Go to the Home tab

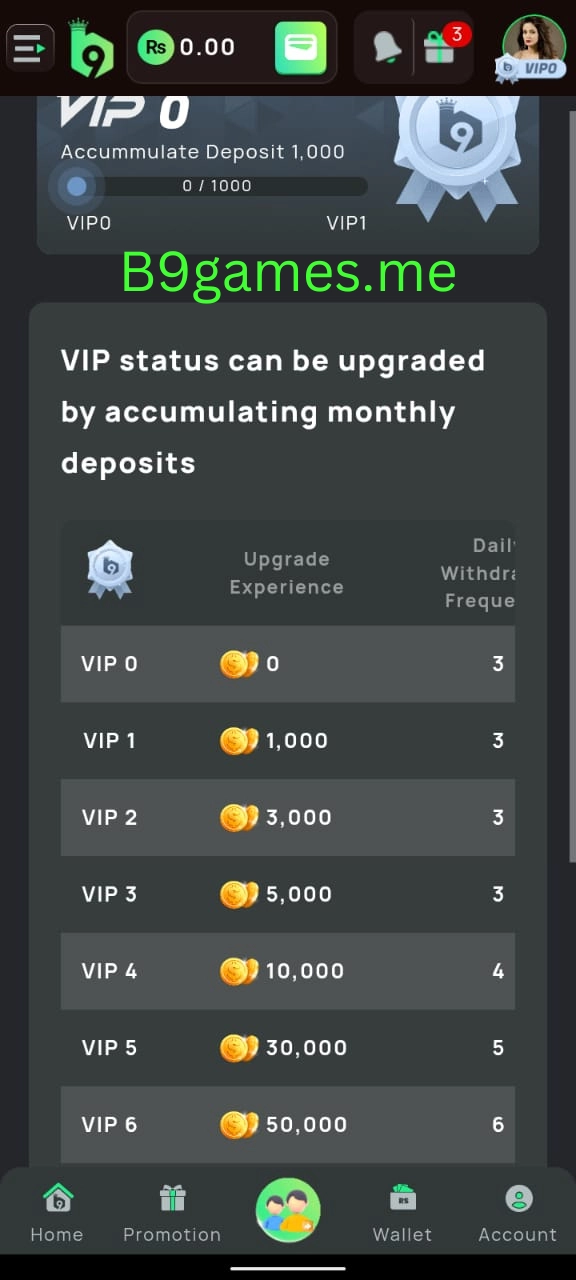tap(57, 1213)
